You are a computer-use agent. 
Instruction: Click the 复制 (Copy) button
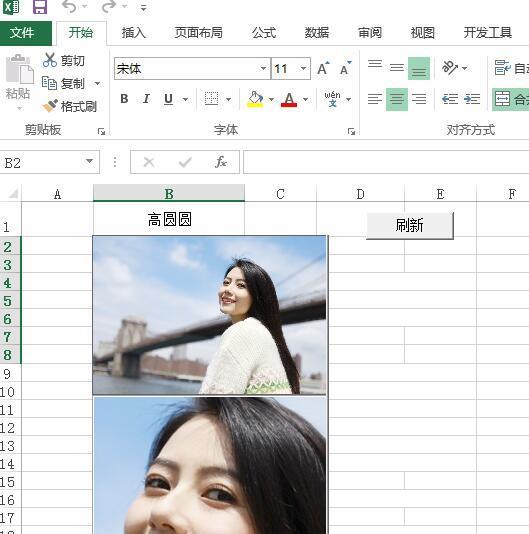pyautogui.click(x=63, y=83)
